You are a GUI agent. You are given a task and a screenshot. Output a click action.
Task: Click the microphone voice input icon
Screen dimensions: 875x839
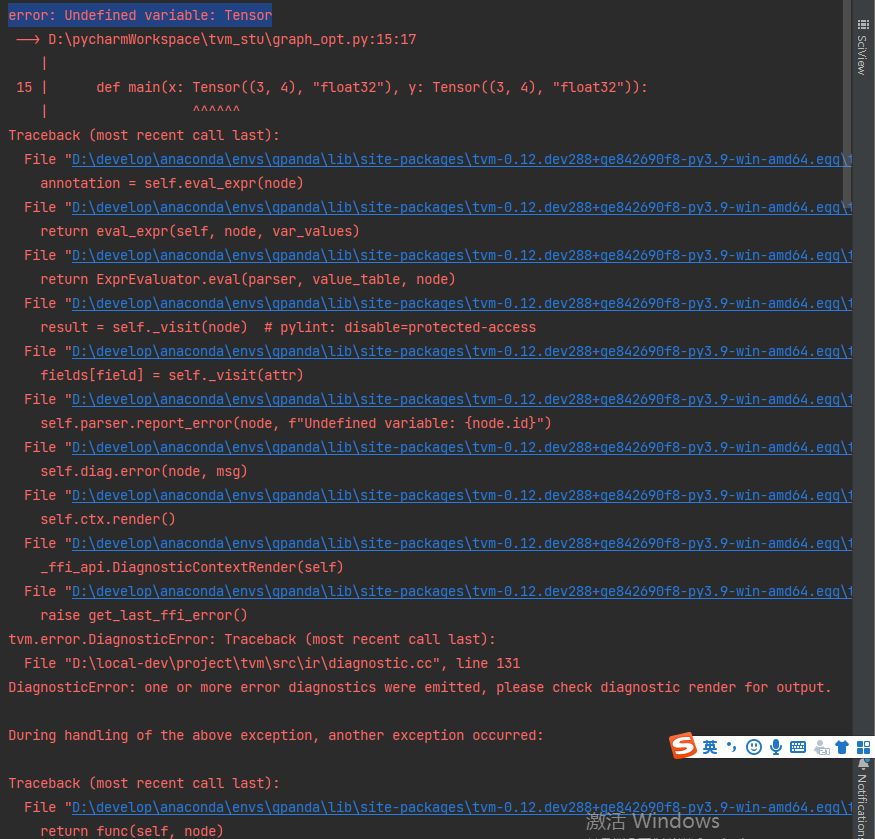point(776,747)
